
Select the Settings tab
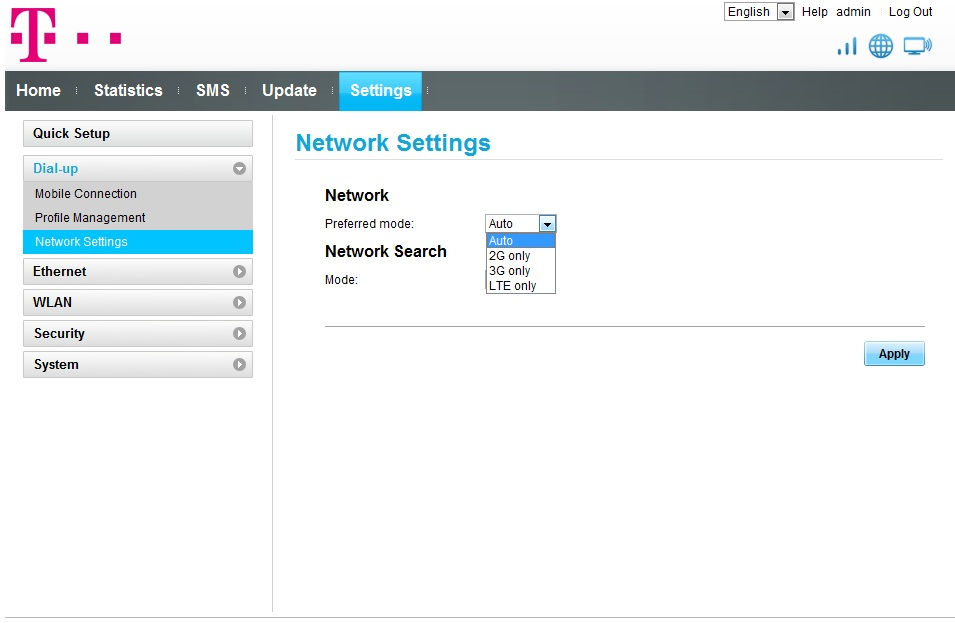[381, 91]
